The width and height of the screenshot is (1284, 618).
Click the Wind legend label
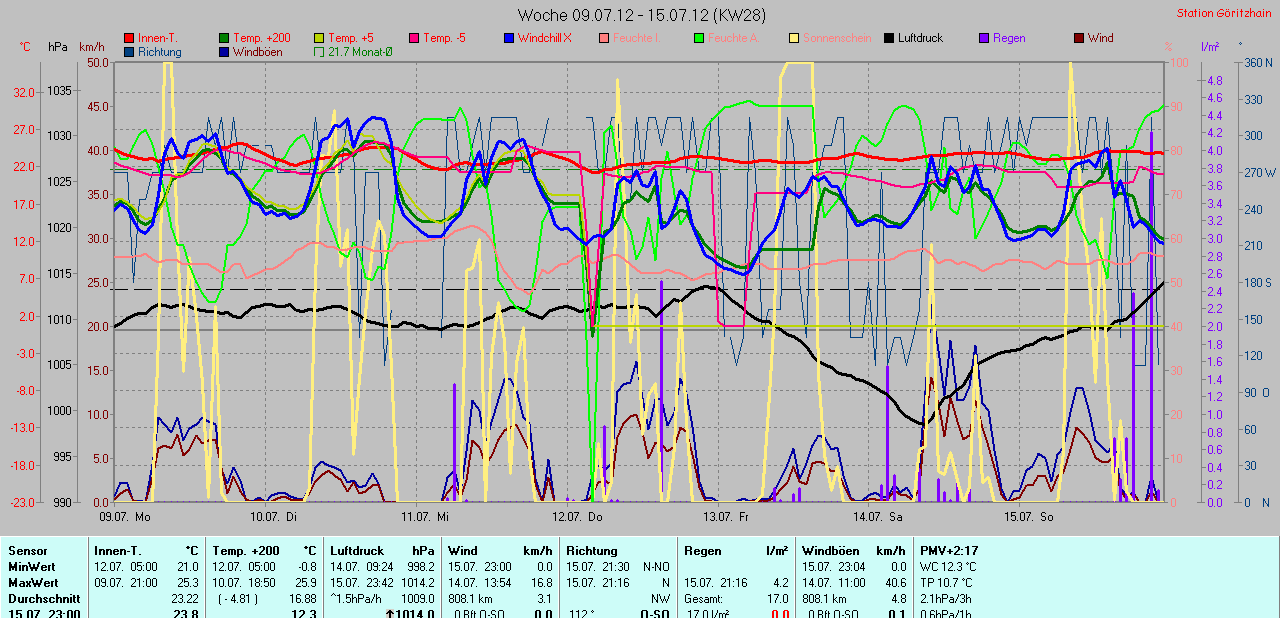[x=1100, y=38]
